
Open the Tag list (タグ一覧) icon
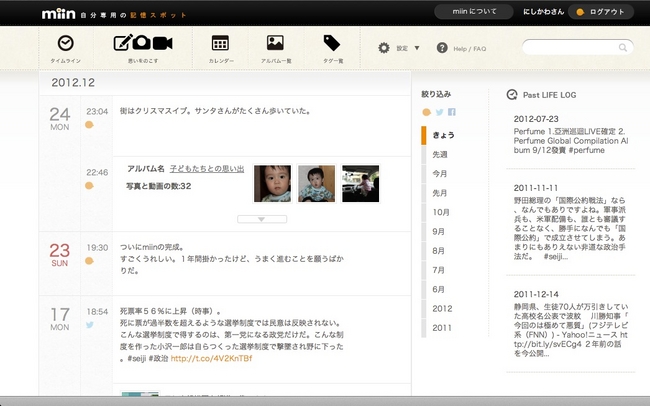point(332,43)
